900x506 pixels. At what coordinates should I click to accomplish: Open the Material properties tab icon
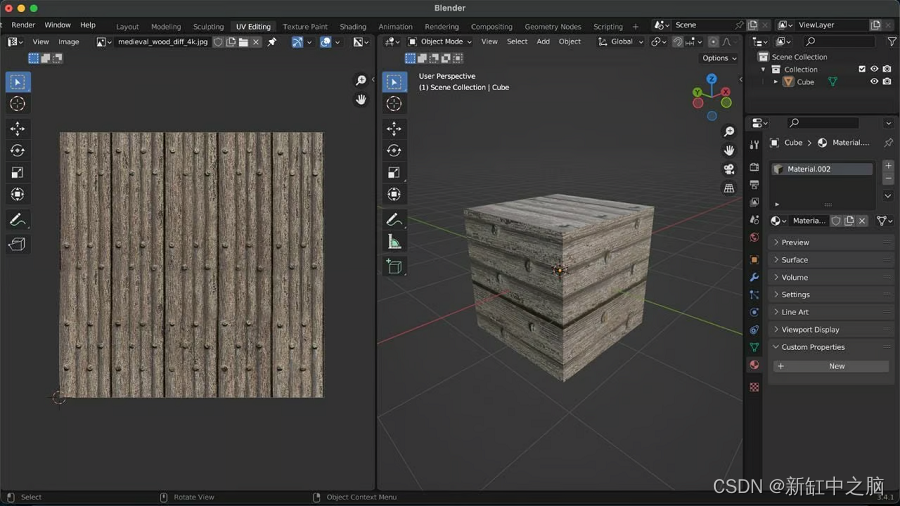(x=754, y=365)
